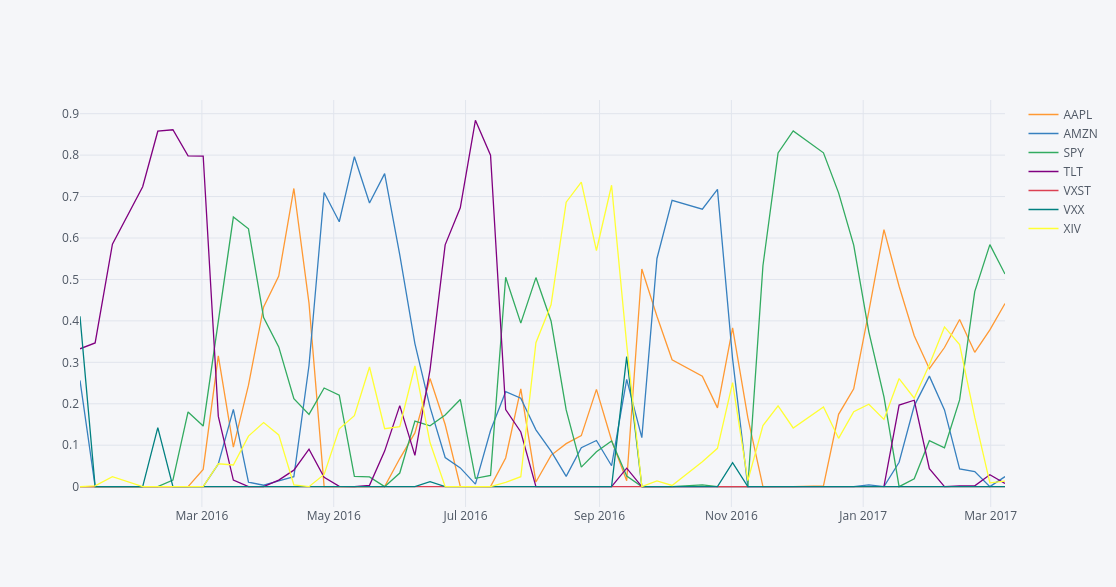Select the SPY peak after Nov 2016
The height and width of the screenshot is (587, 1116).
(x=793, y=131)
